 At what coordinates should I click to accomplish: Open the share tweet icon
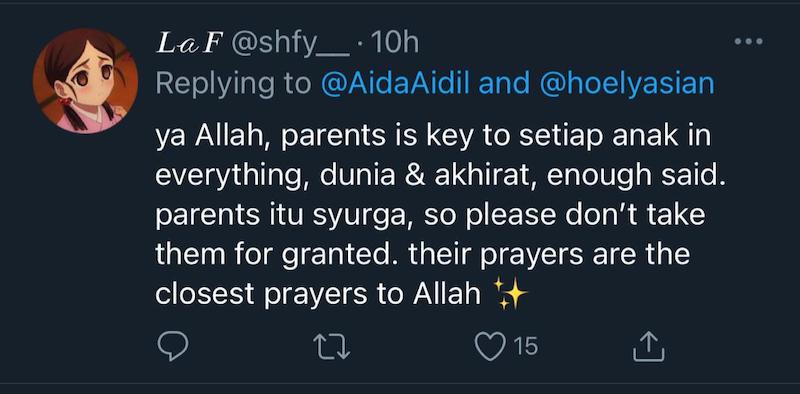coord(648,347)
